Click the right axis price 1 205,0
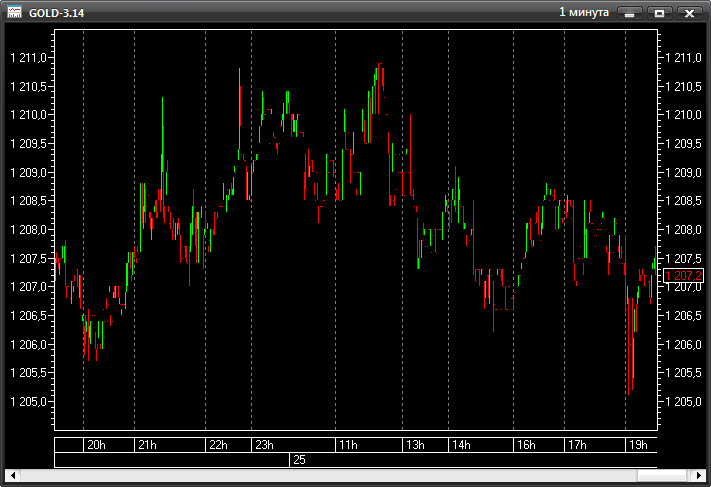The height and width of the screenshot is (487, 711). [x=683, y=401]
